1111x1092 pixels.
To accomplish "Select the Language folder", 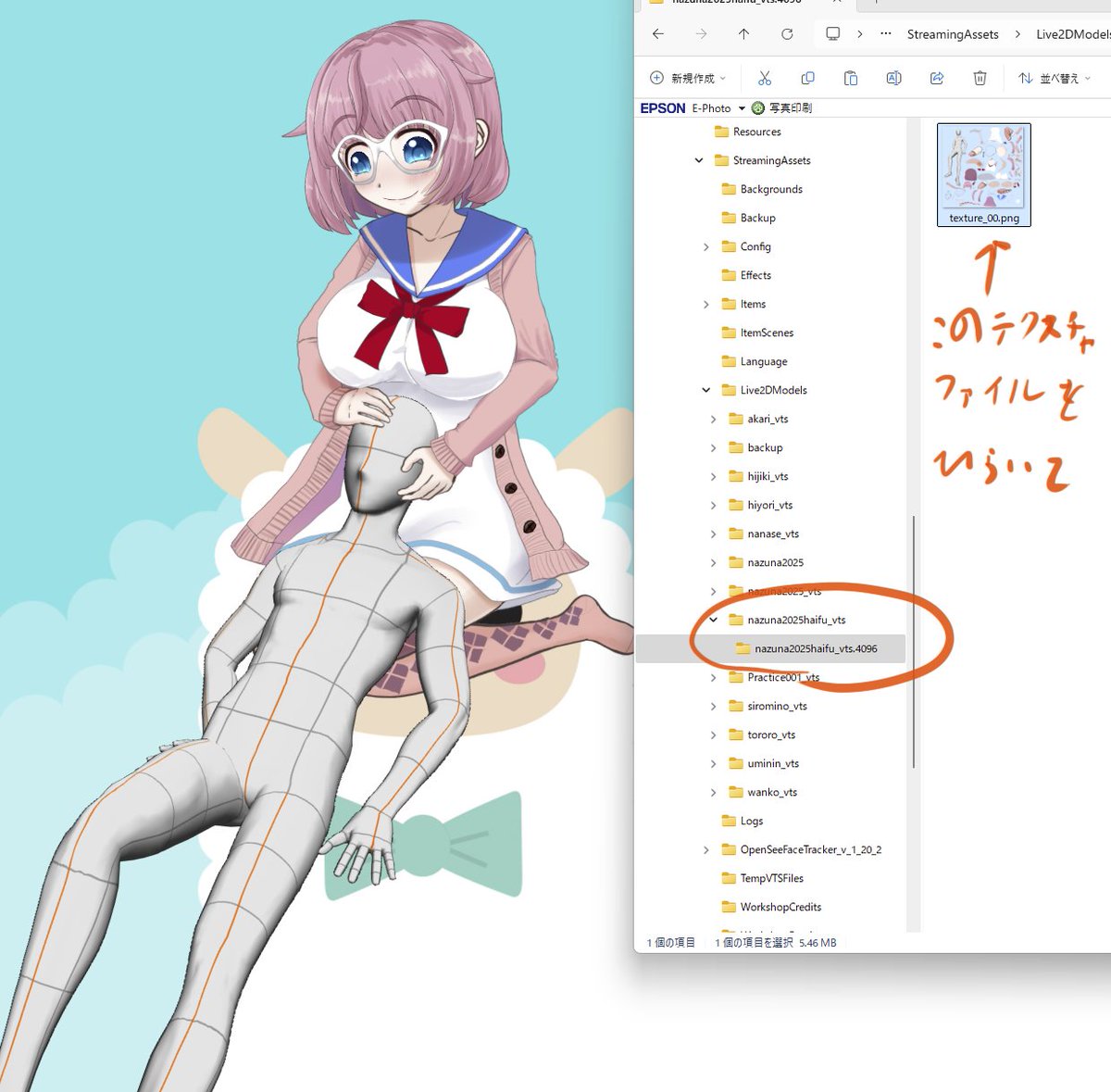I will (x=755, y=361).
